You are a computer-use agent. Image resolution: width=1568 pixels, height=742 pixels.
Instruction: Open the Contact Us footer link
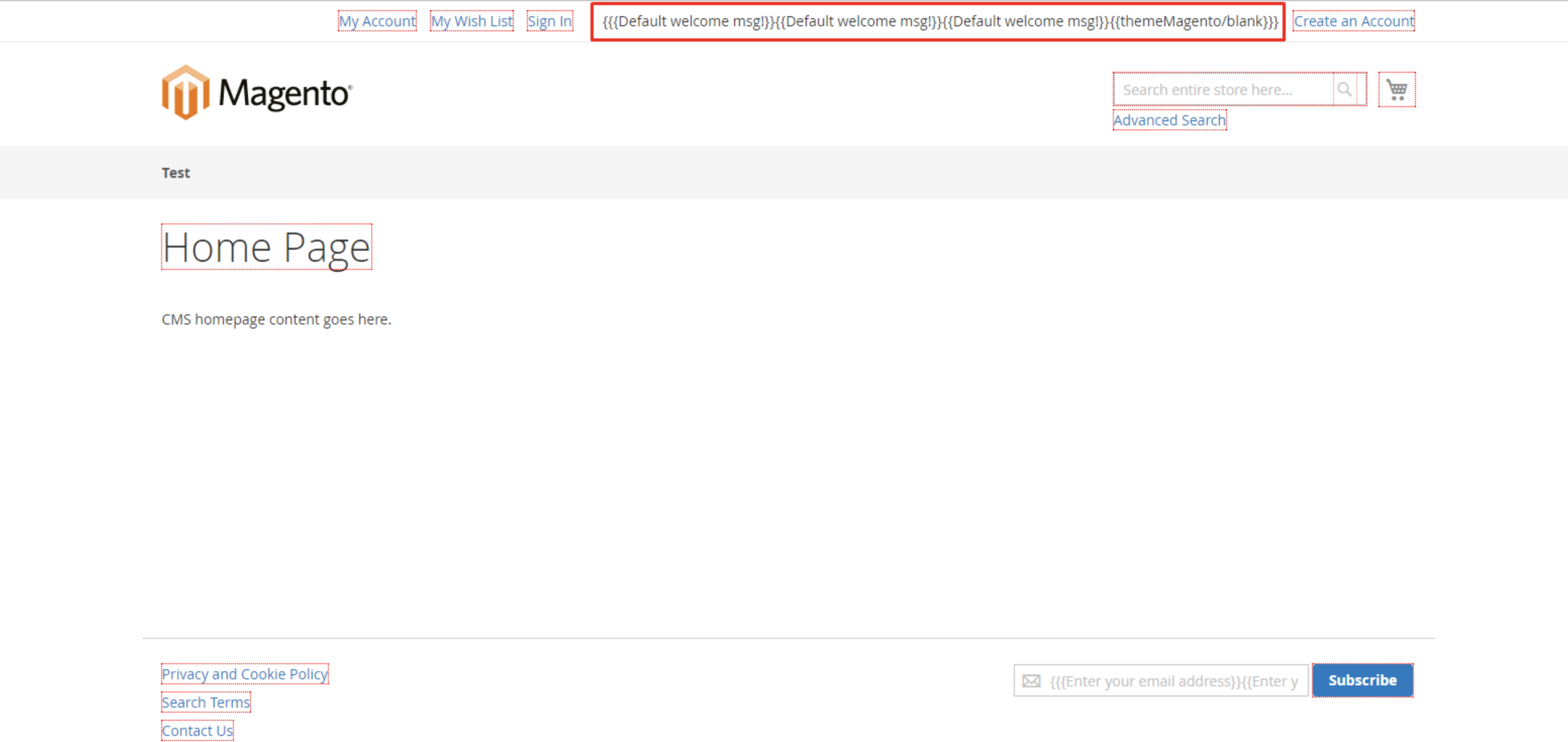[197, 730]
